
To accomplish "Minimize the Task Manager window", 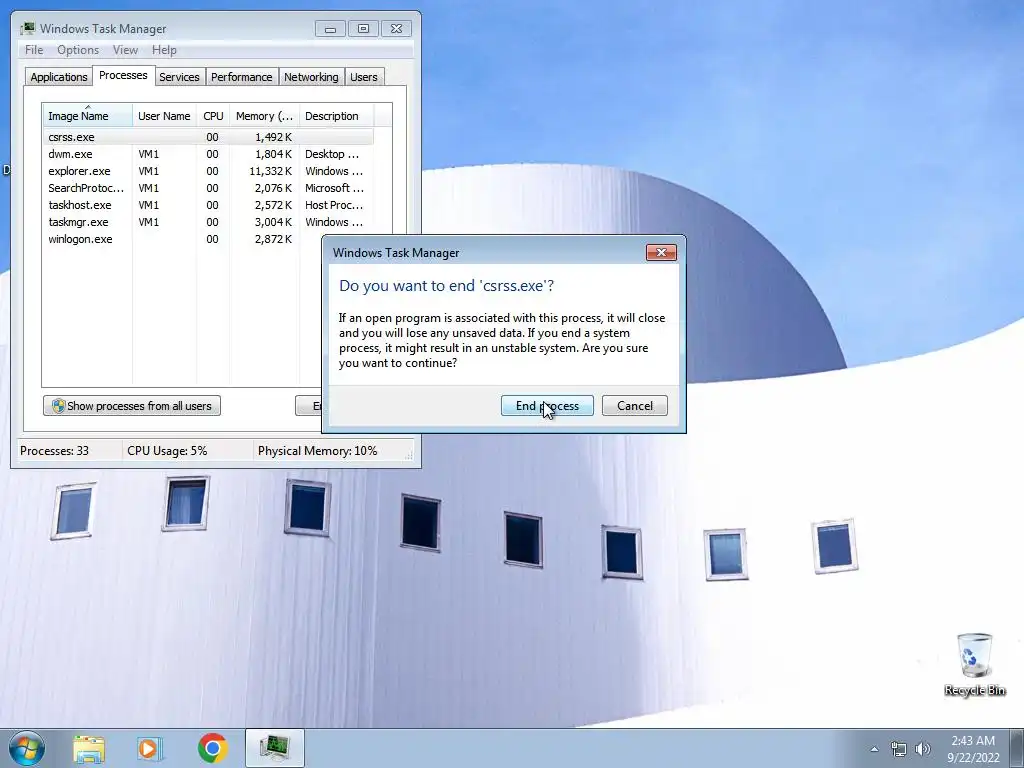I will pos(330,29).
